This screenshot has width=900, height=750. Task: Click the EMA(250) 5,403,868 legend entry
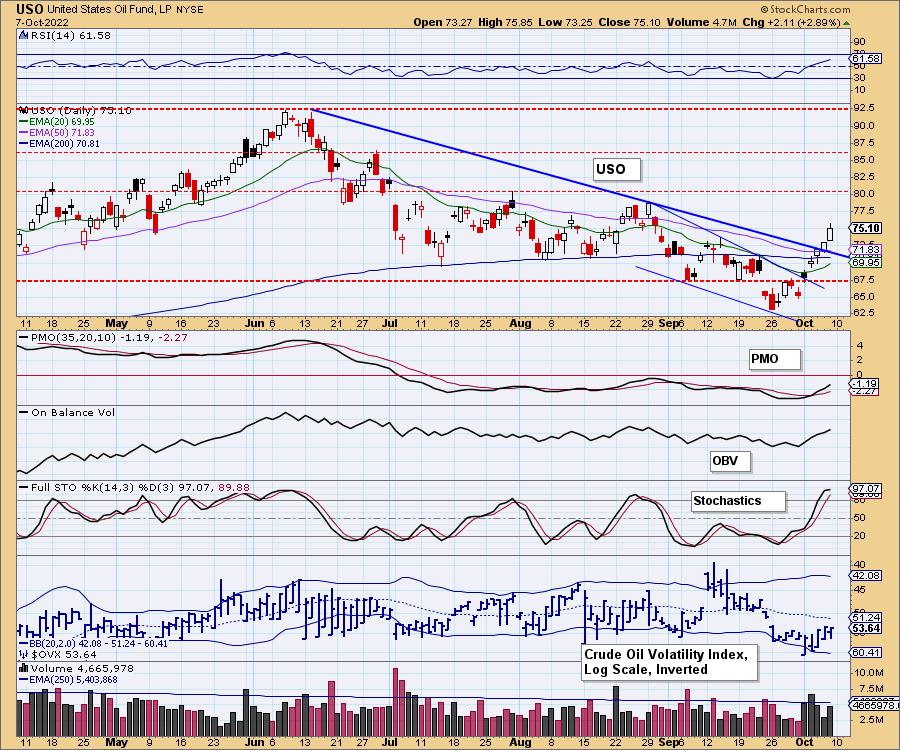[x=68, y=679]
